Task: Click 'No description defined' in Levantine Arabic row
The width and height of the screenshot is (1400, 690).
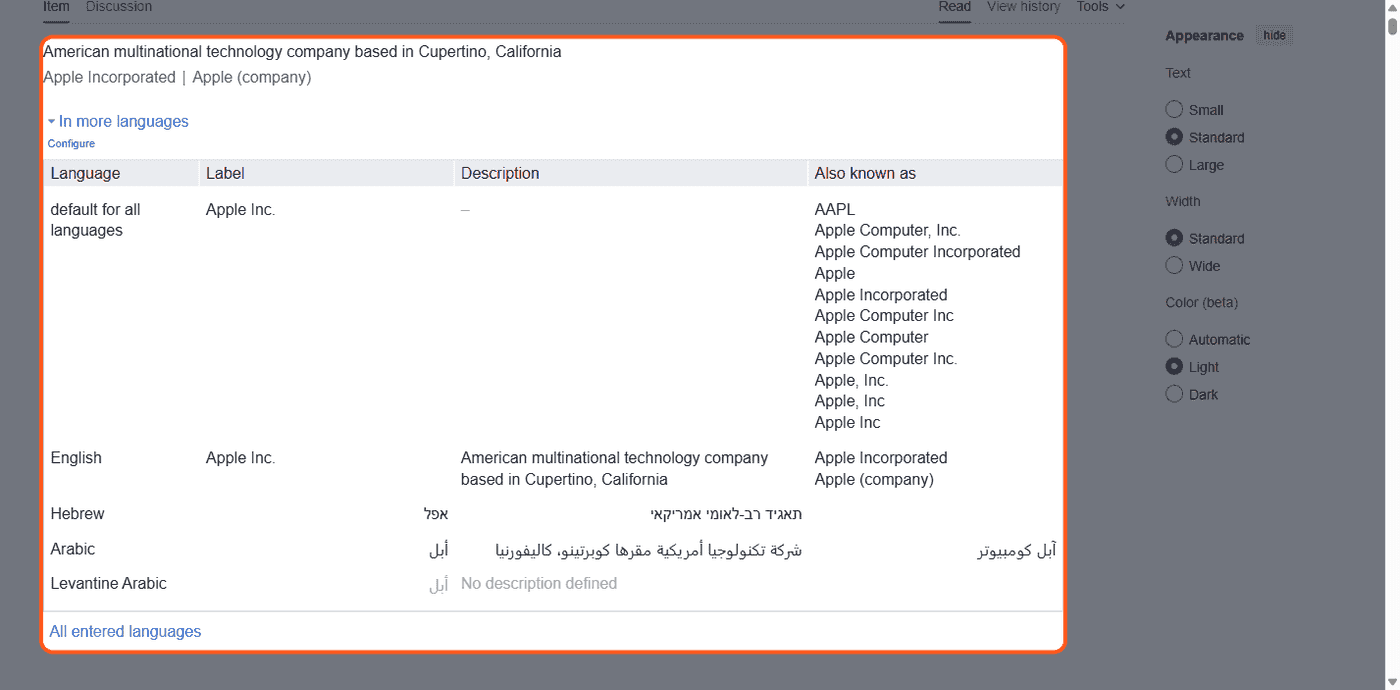Action: 539,583
